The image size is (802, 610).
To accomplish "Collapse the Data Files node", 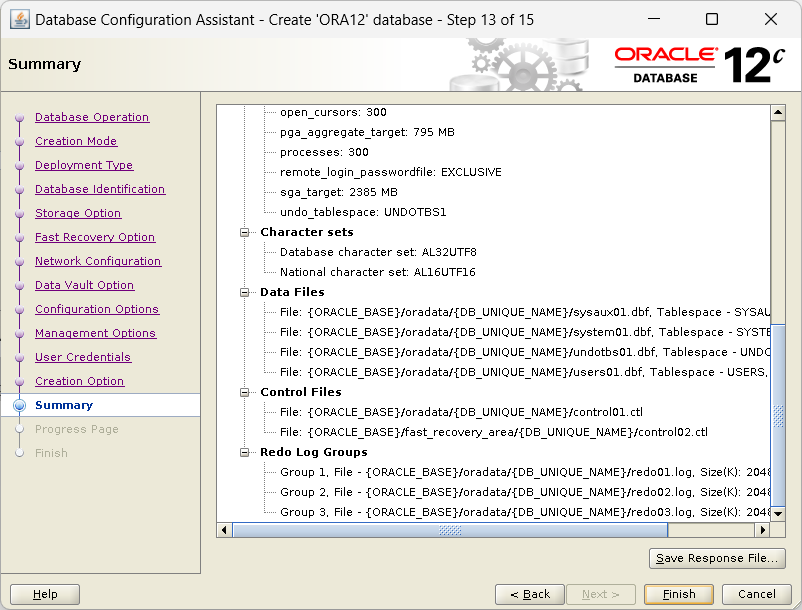I will (x=244, y=292).
